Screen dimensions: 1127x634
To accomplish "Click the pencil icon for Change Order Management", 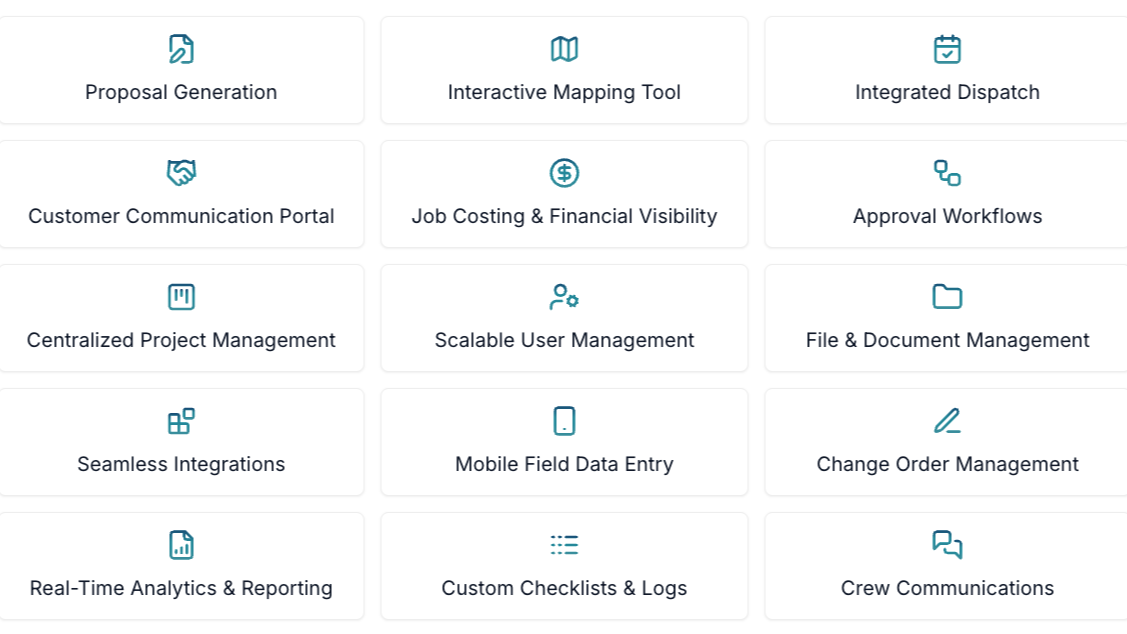I will 947,421.
